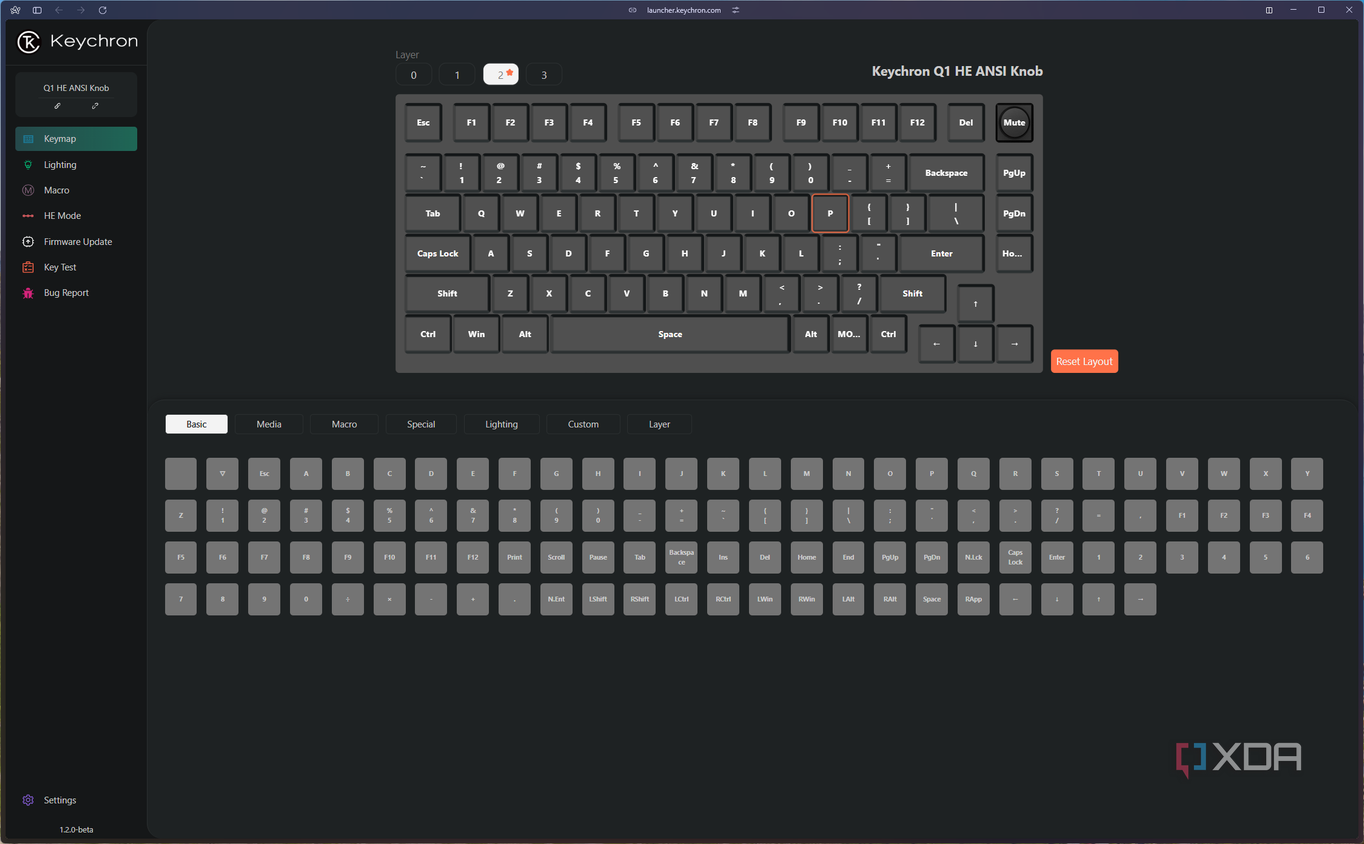The height and width of the screenshot is (844, 1364).
Task: Select the Space bar on keyboard layout
Action: 670,334
